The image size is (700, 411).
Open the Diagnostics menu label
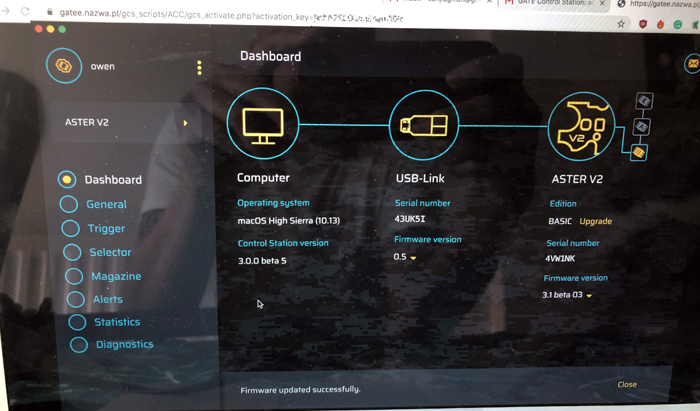click(125, 345)
